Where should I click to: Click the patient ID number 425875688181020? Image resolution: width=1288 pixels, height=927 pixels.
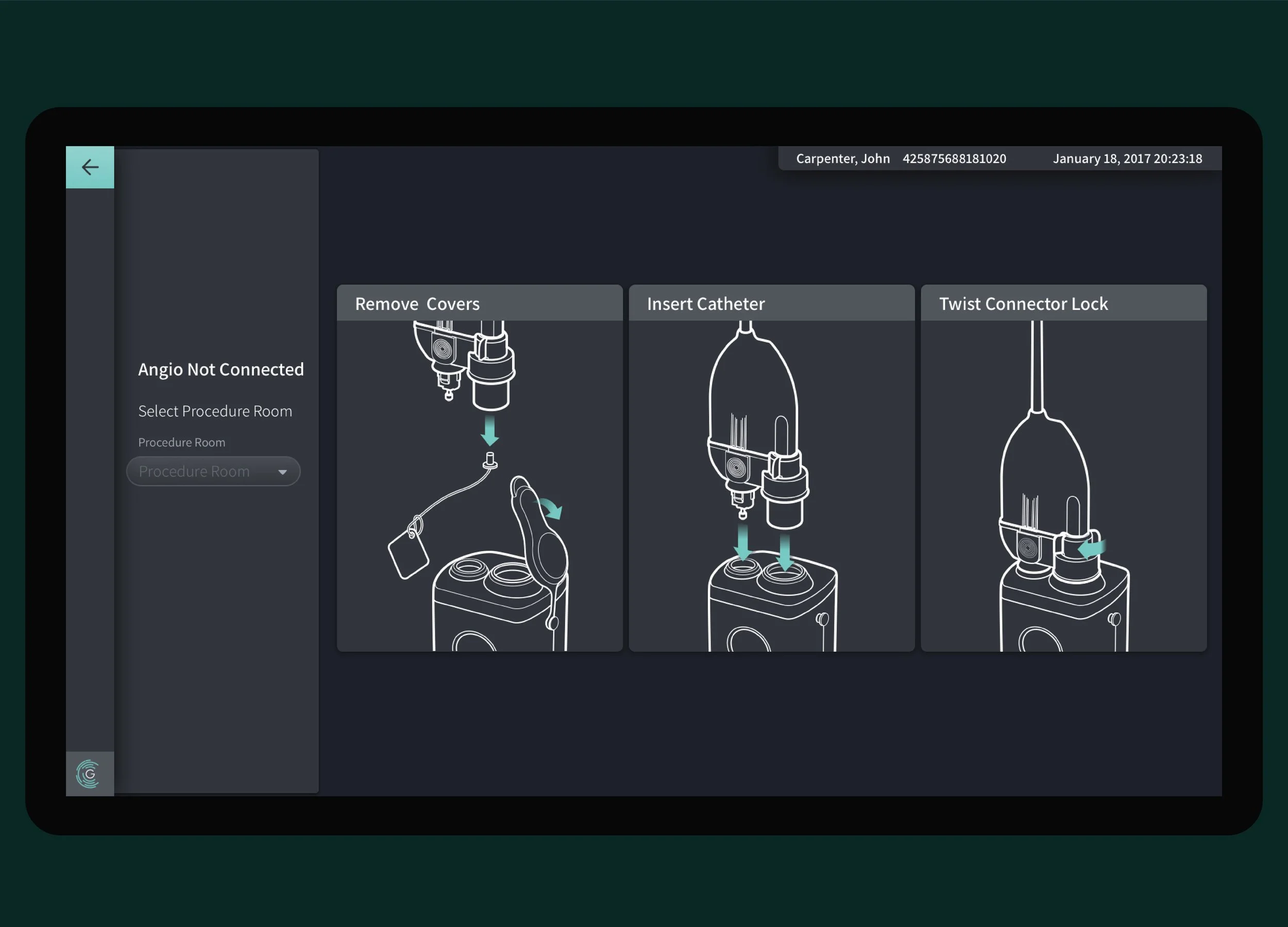point(954,159)
